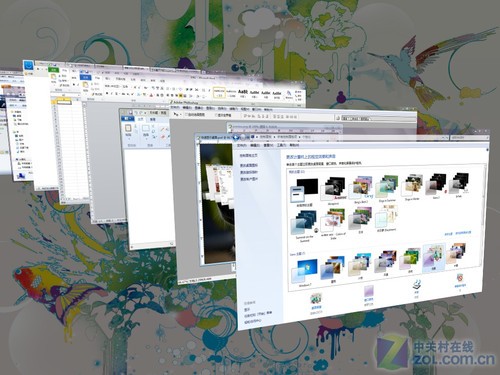This screenshot has width=500, height=375.
Task: Switch to the 查看 tab in Paint
Action: pos(153,119)
